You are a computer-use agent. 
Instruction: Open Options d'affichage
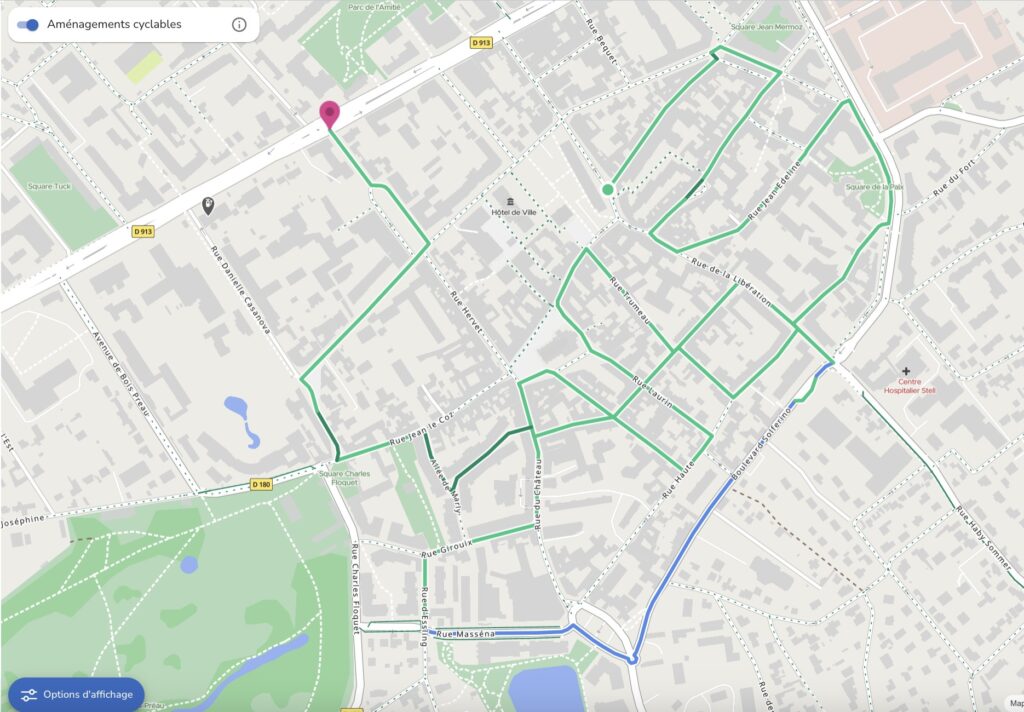pyautogui.click(x=76, y=694)
